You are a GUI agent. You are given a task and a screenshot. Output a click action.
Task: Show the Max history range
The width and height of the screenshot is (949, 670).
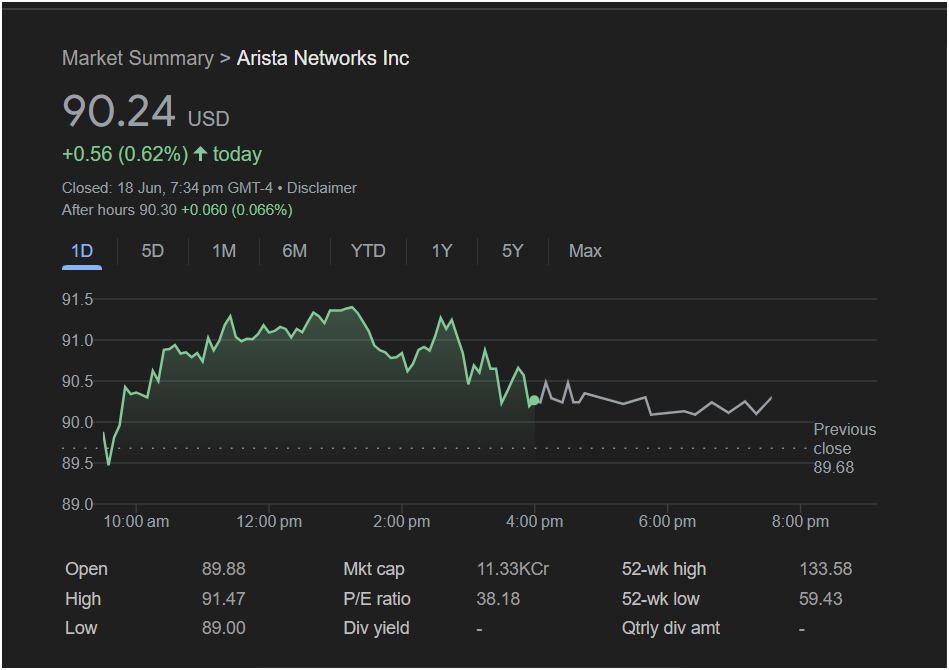click(x=585, y=251)
